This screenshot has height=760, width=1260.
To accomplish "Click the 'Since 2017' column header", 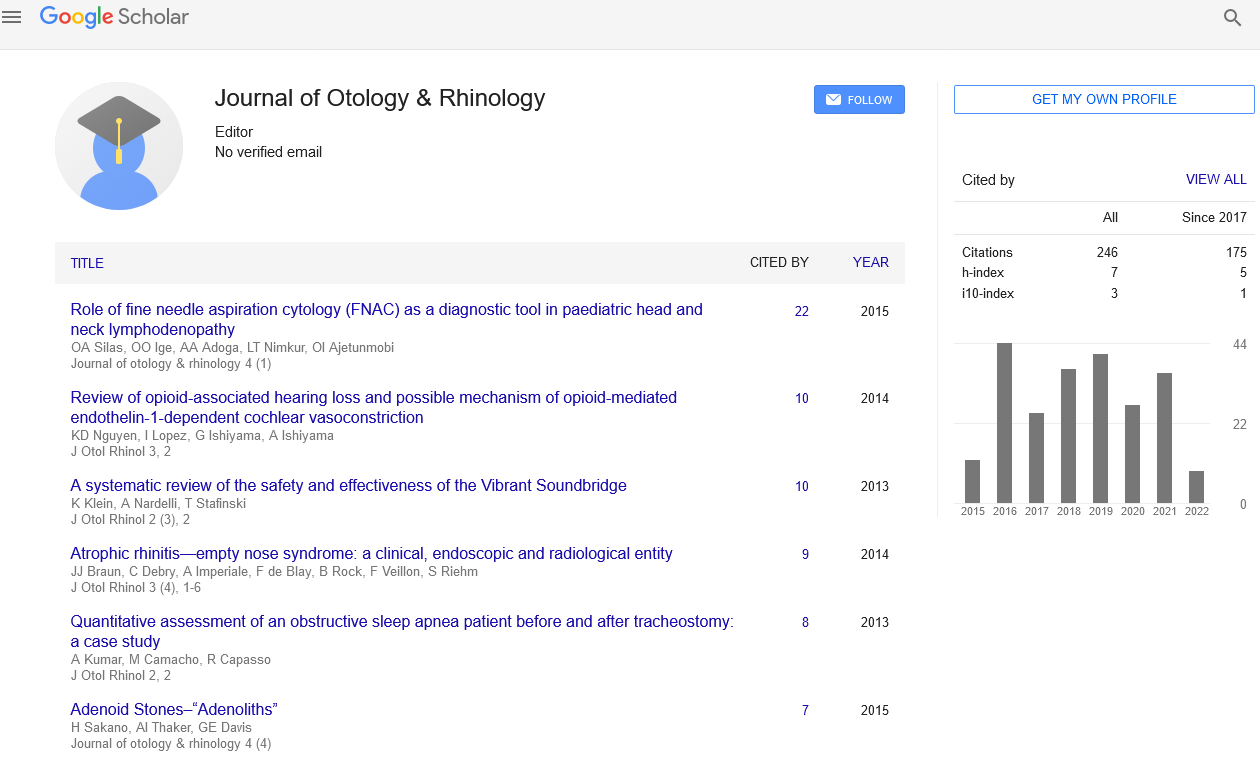I will [x=1214, y=217].
